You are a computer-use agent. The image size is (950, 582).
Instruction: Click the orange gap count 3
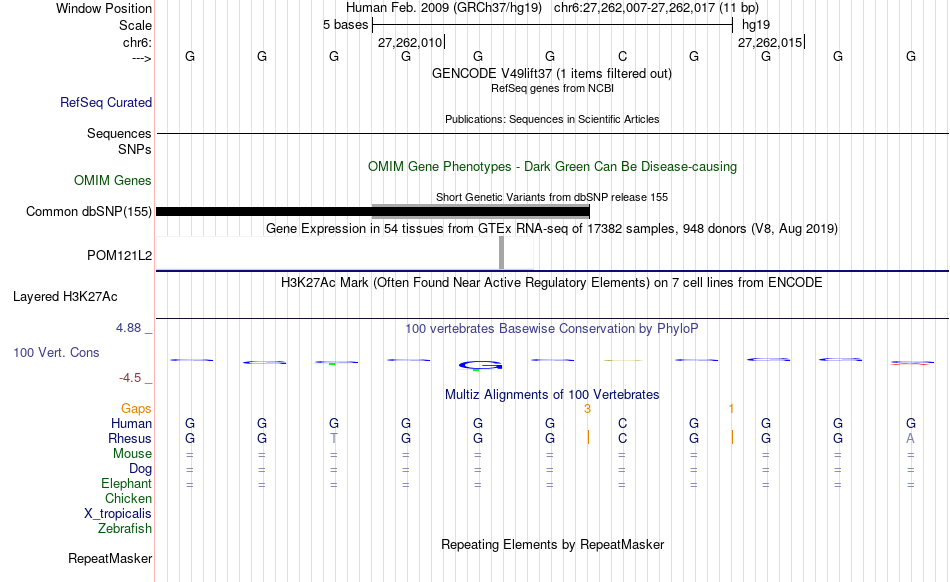[x=587, y=409]
